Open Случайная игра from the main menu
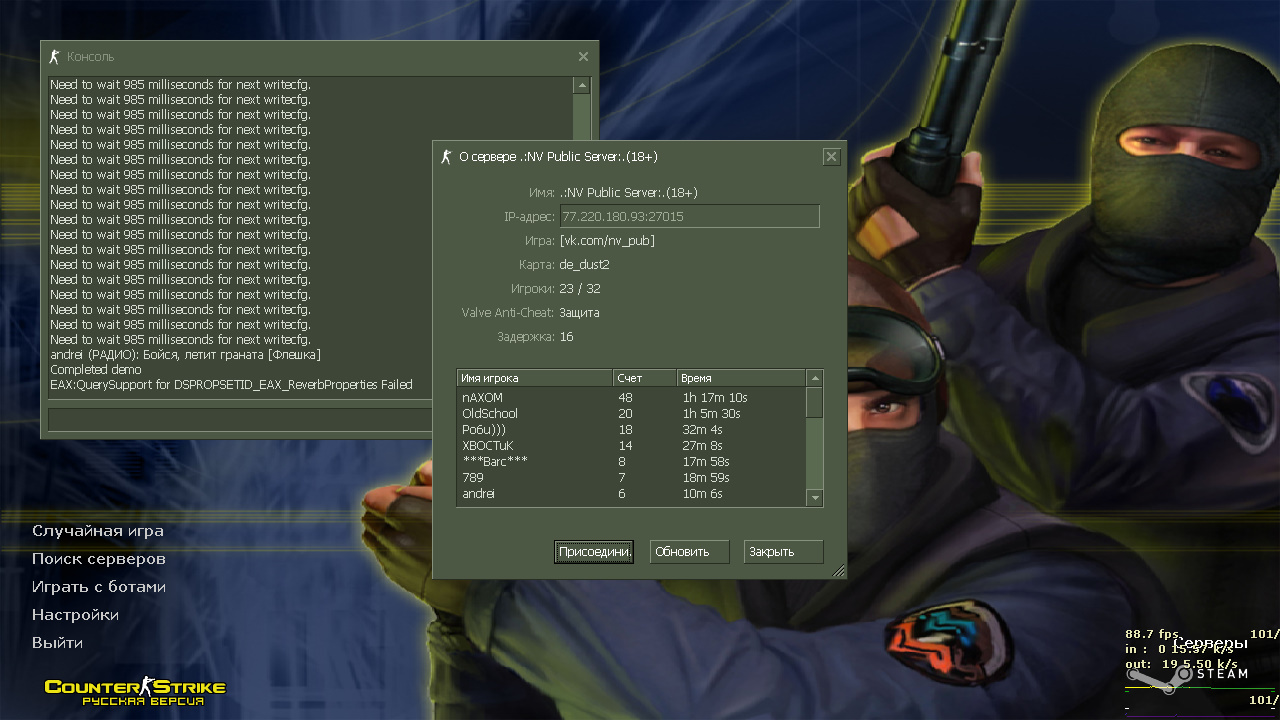Screen dimensions: 1280x720 [x=98, y=531]
